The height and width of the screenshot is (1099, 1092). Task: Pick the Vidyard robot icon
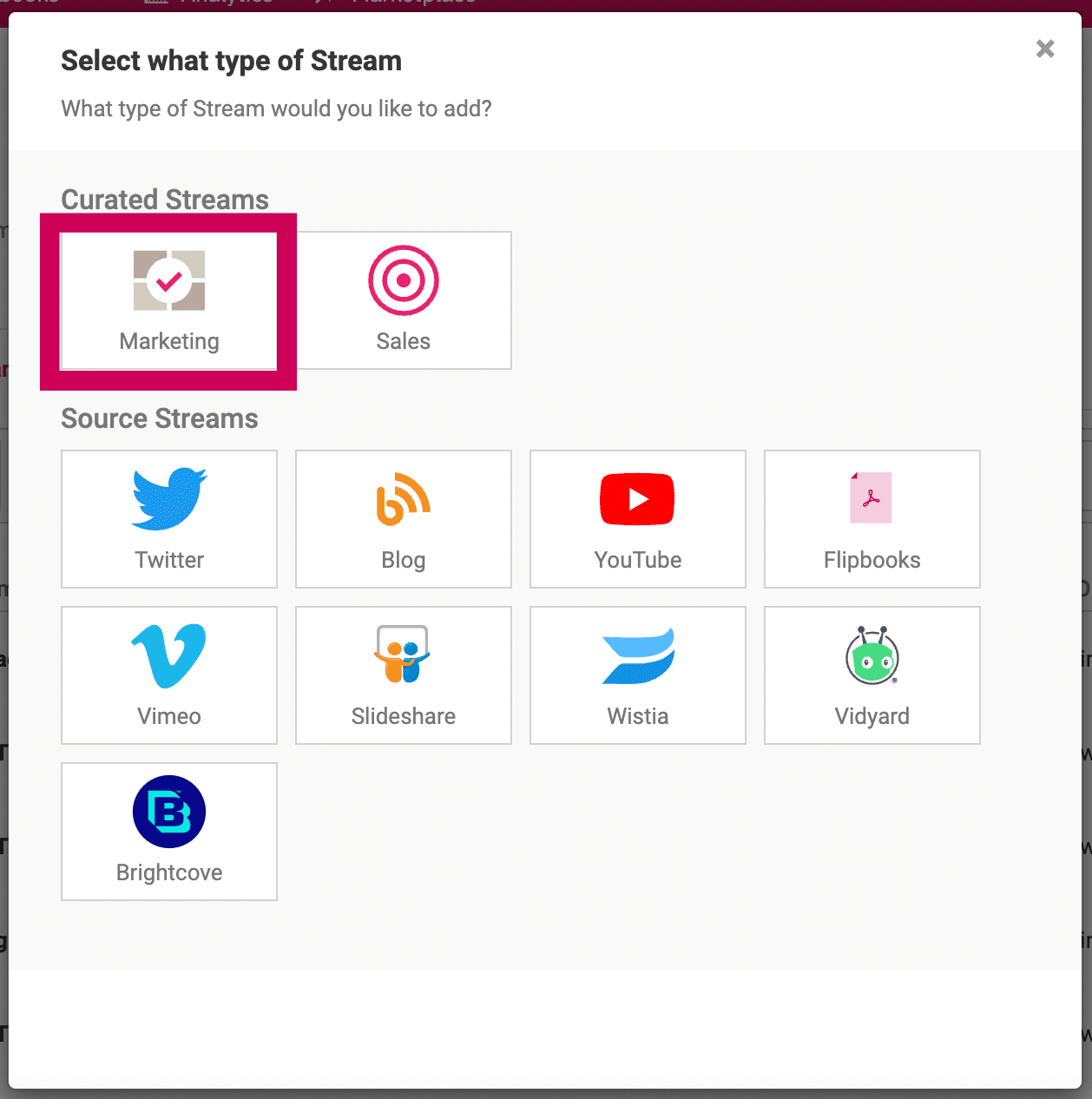(872, 655)
